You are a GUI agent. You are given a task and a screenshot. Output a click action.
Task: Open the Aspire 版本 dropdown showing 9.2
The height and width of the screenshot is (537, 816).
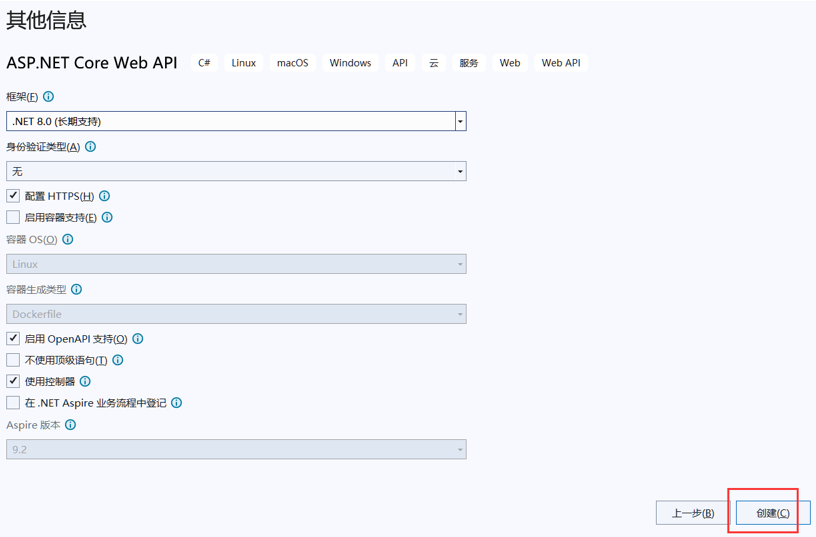click(236, 449)
